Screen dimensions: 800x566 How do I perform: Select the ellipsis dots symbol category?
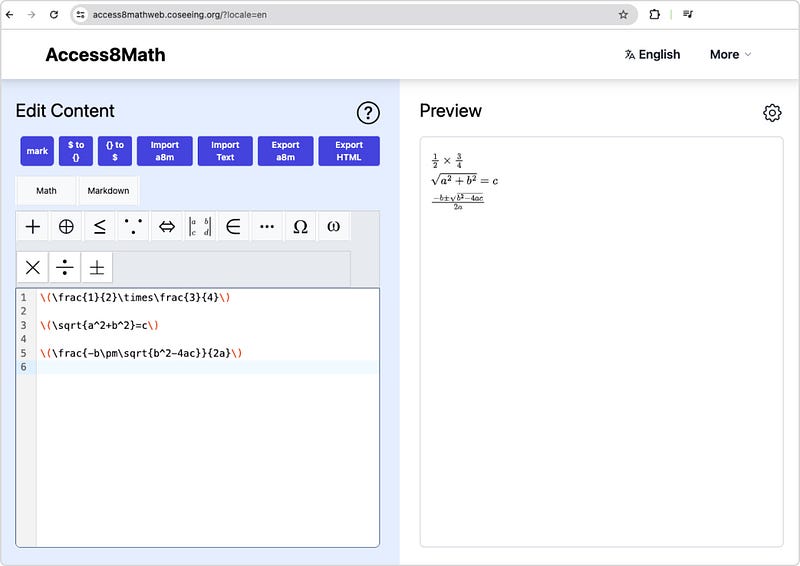tap(267, 226)
